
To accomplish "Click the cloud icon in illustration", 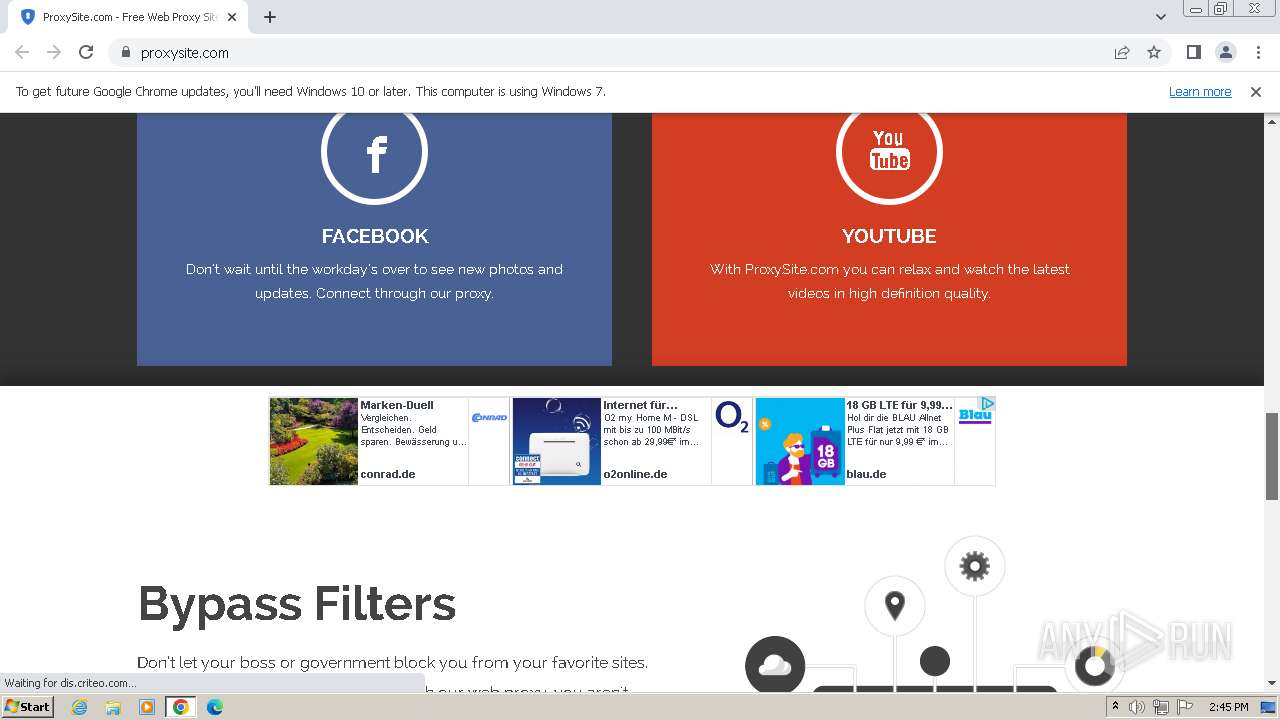I will point(775,664).
